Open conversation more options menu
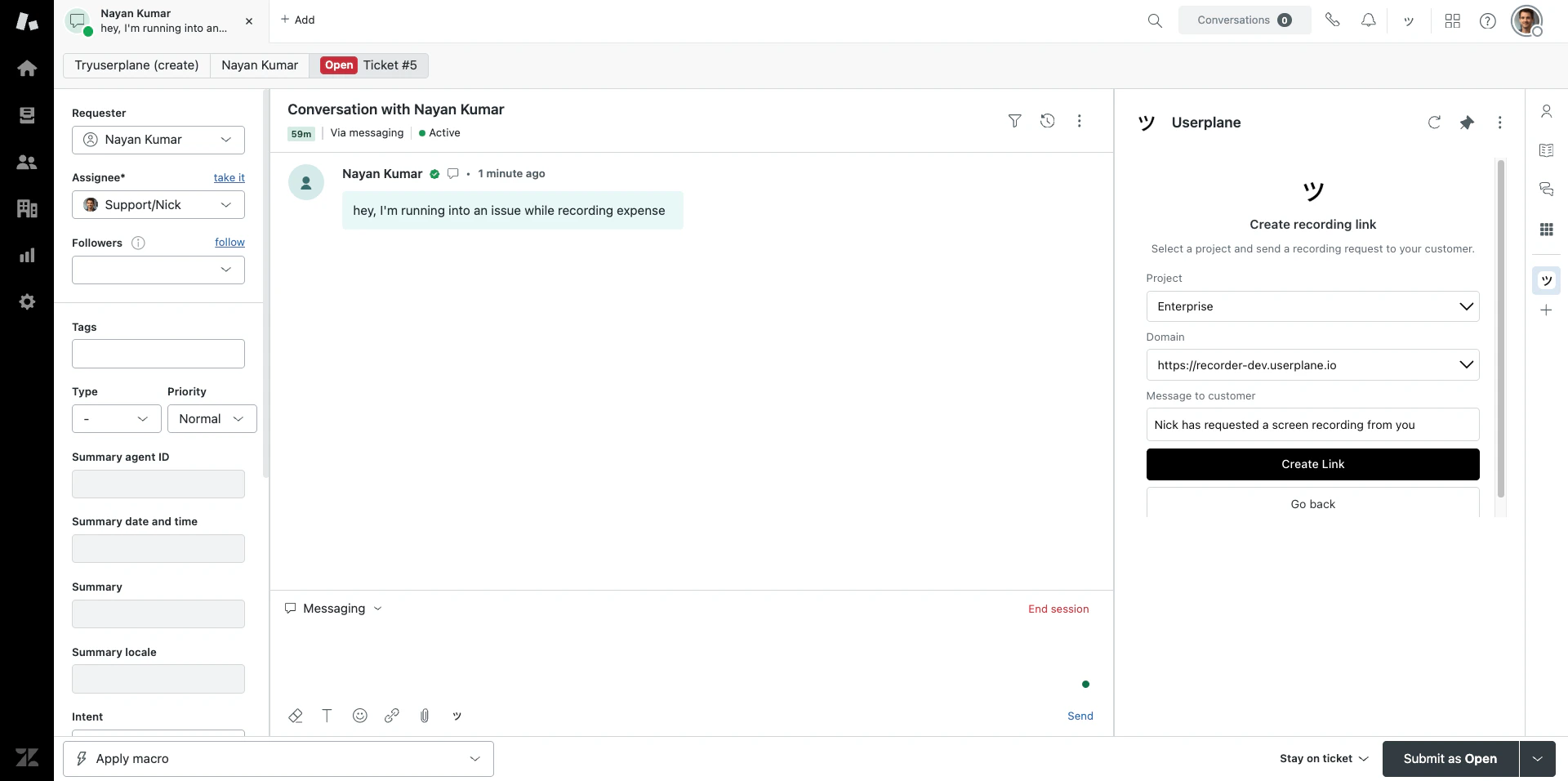 (1080, 121)
